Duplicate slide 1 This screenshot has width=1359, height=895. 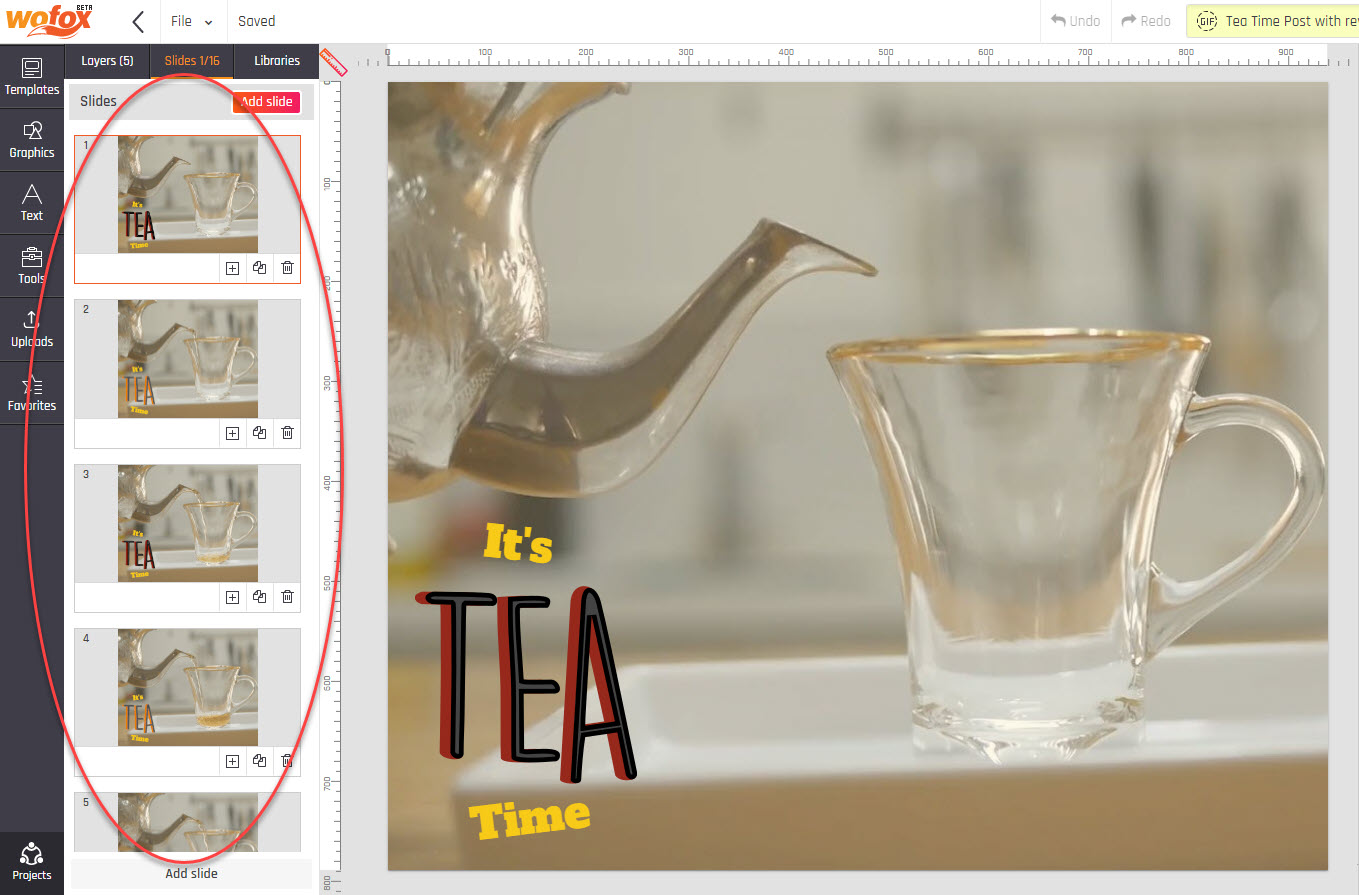(260, 268)
